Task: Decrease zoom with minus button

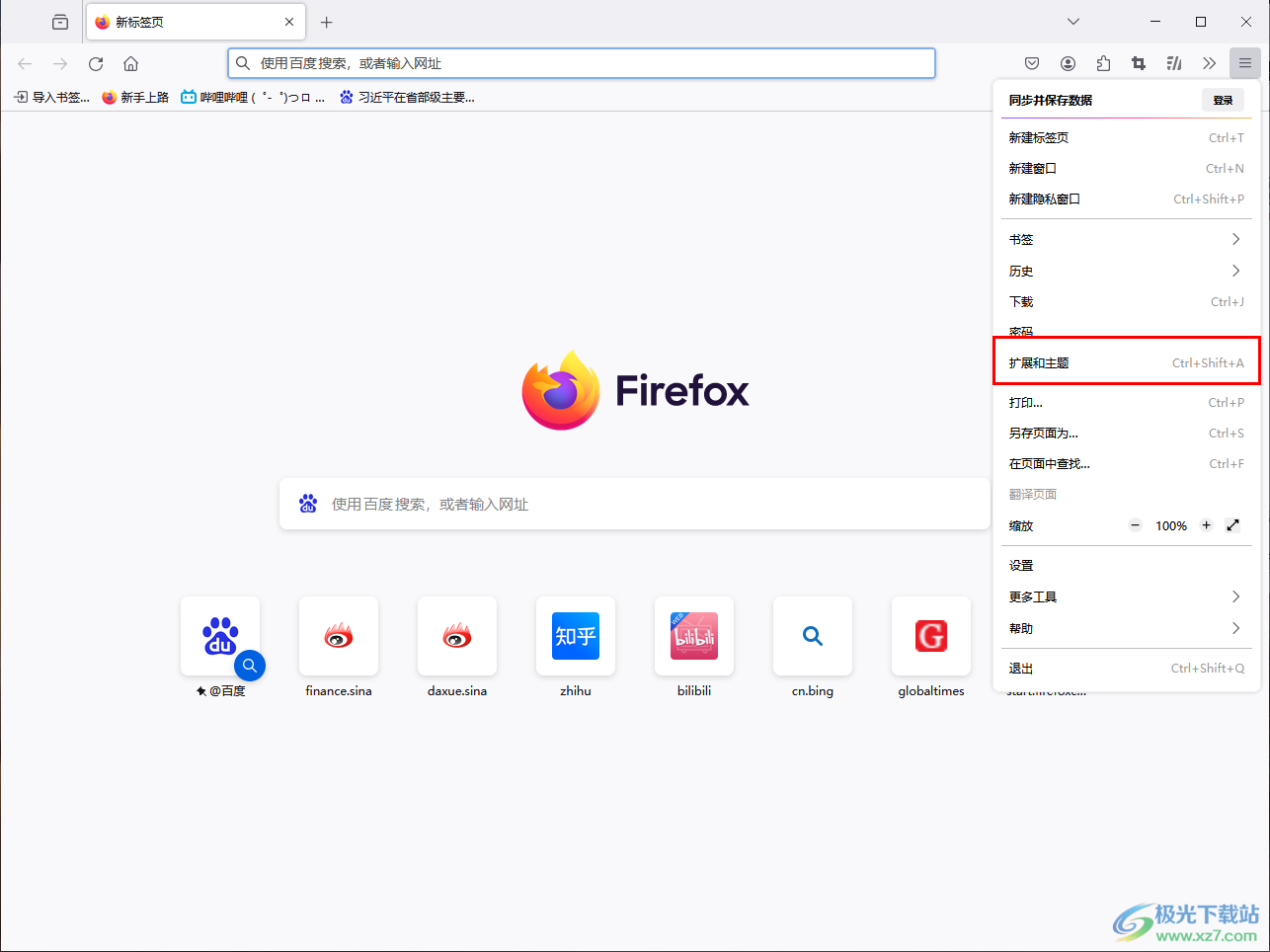Action: pyautogui.click(x=1136, y=525)
